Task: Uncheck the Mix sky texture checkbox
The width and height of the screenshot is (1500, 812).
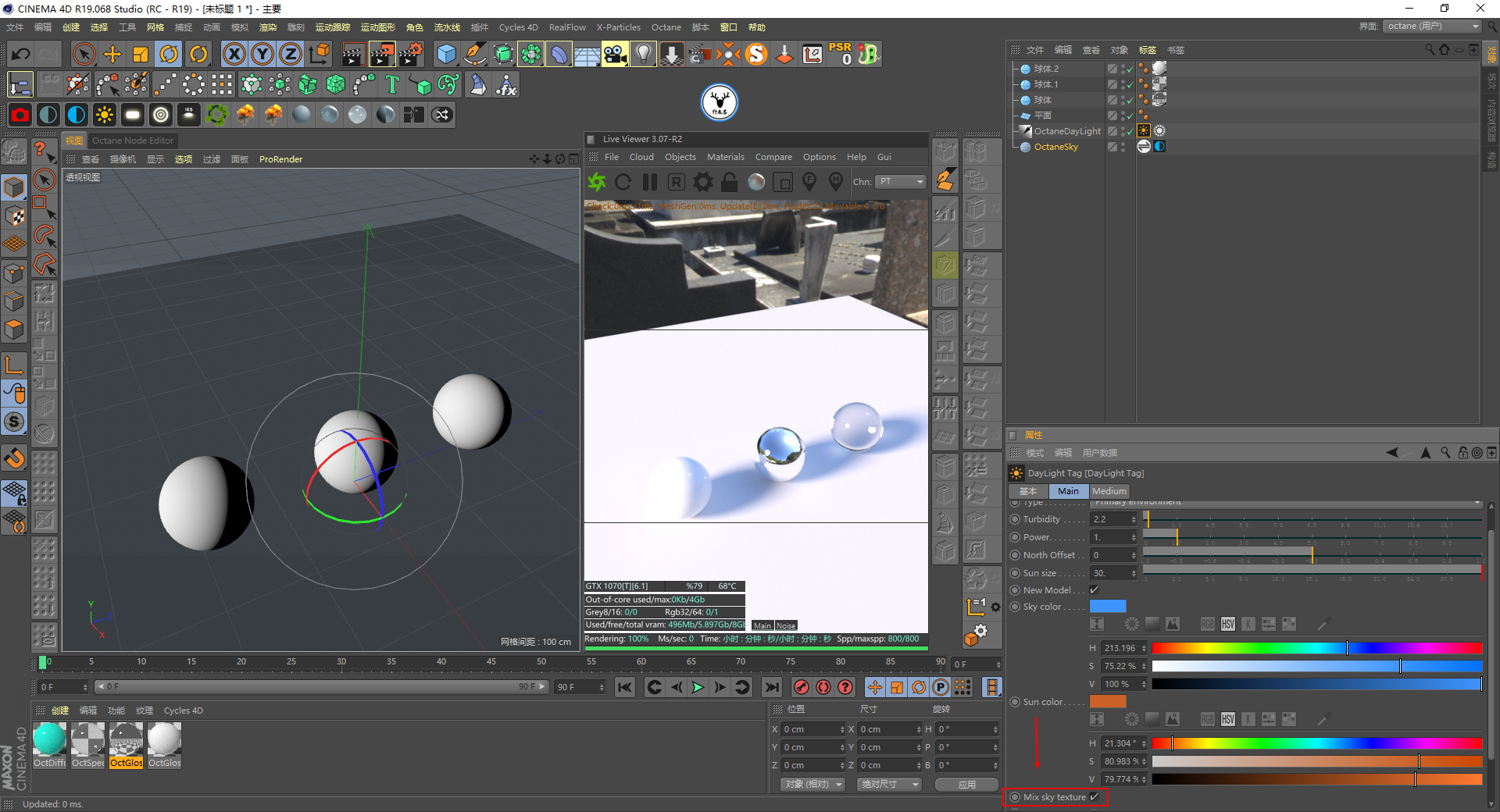Action: [x=1095, y=797]
